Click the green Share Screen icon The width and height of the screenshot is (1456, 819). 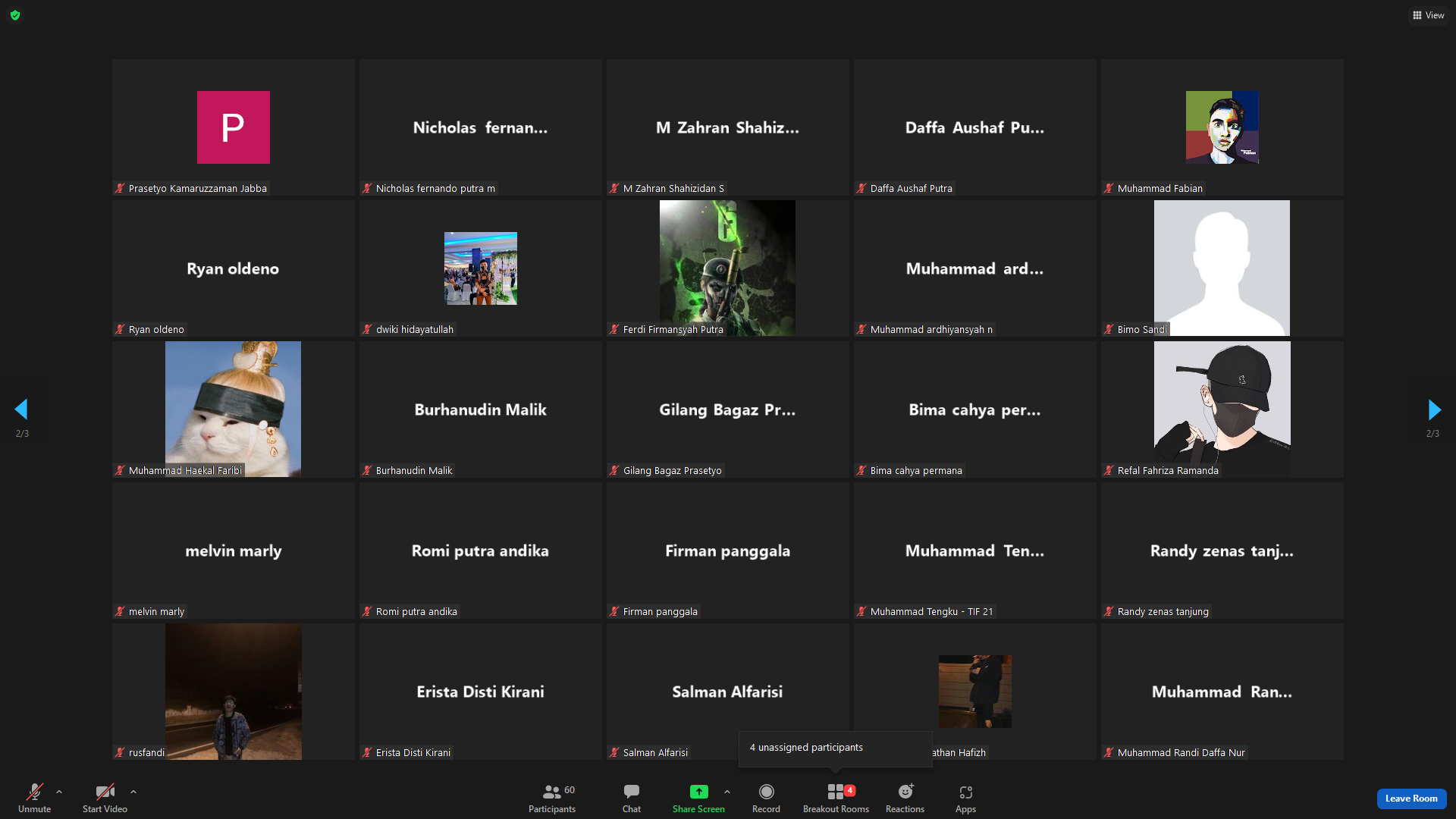(698, 792)
